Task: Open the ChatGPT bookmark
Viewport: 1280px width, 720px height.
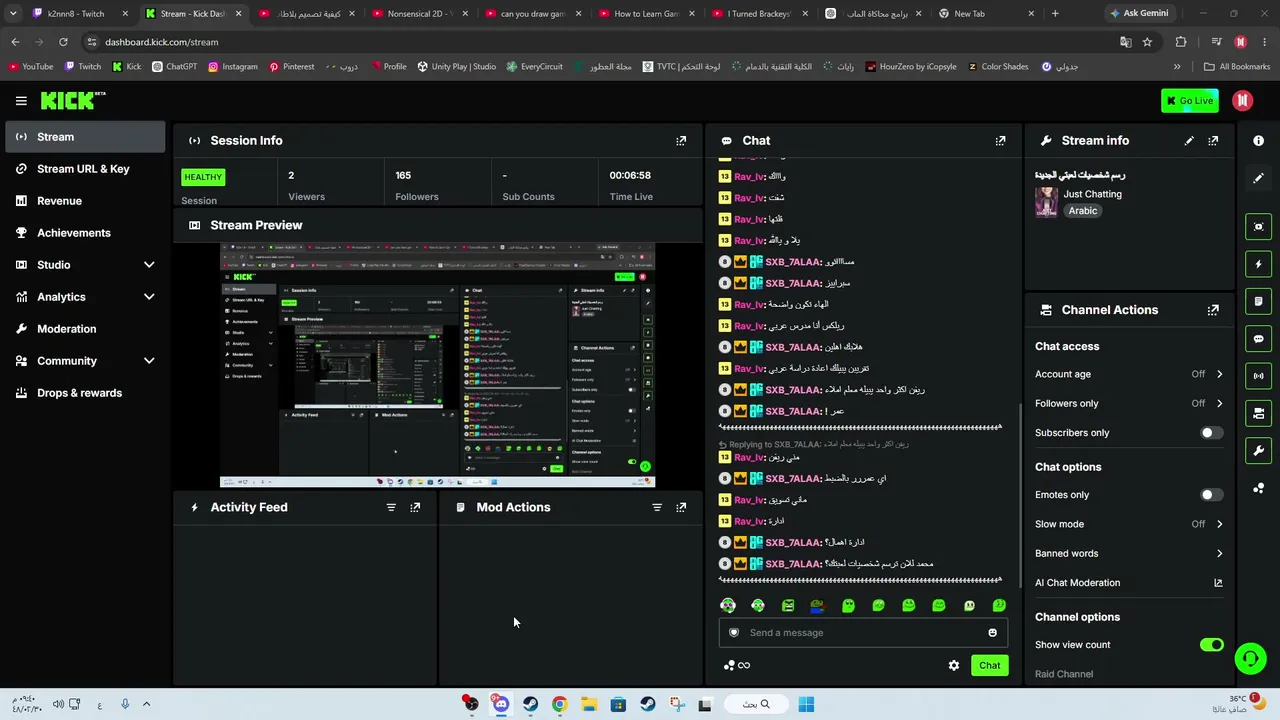Action: tap(175, 67)
